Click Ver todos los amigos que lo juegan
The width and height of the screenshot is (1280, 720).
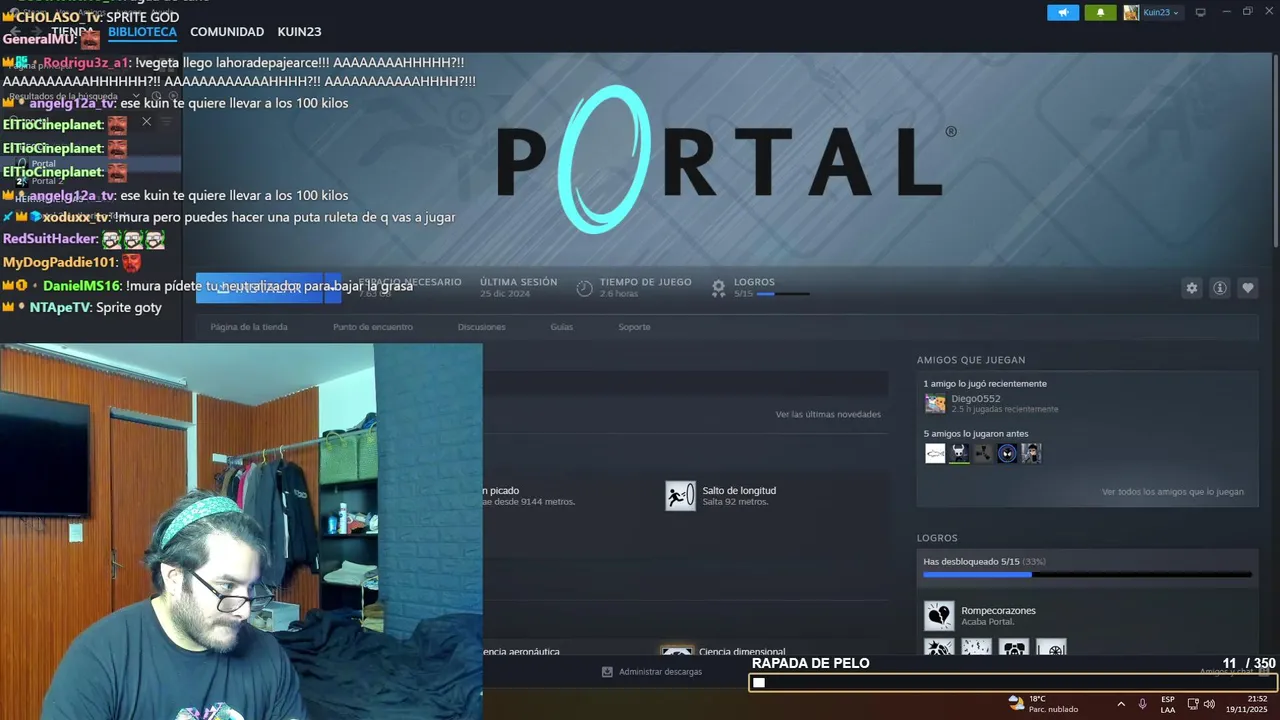(x=1173, y=492)
